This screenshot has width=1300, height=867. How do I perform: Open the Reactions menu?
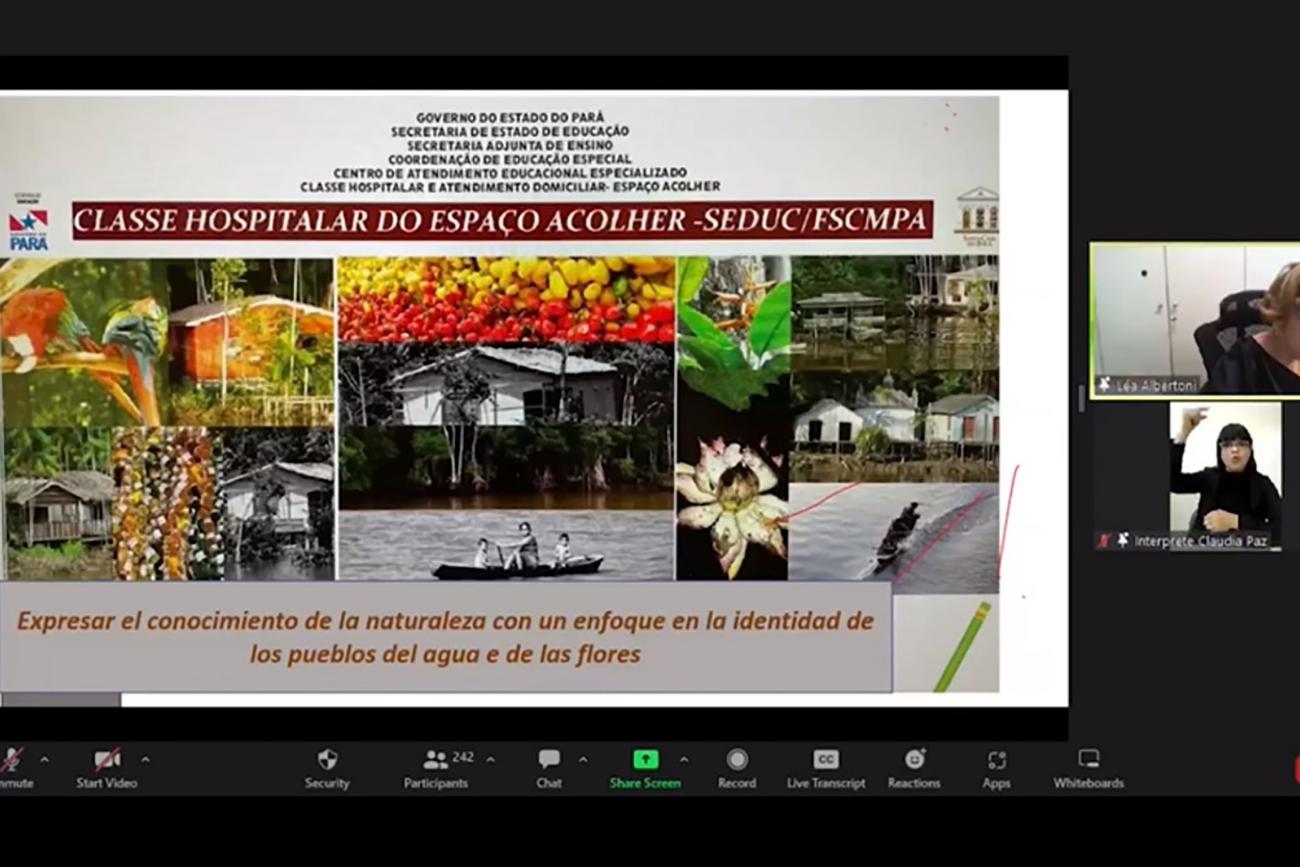(914, 768)
